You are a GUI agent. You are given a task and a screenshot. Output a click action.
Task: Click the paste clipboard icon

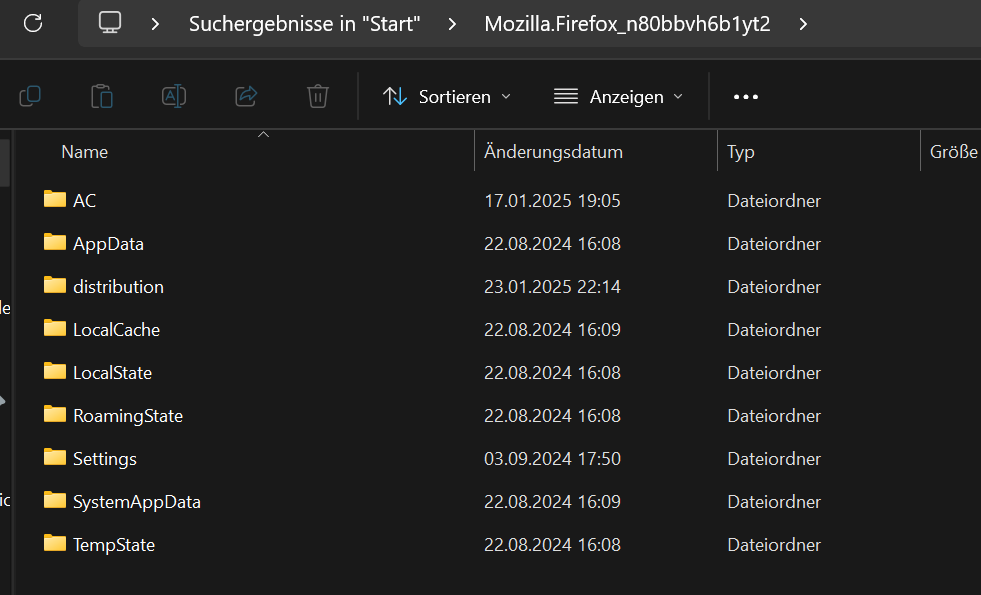pyautogui.click(x=102, y=96)
